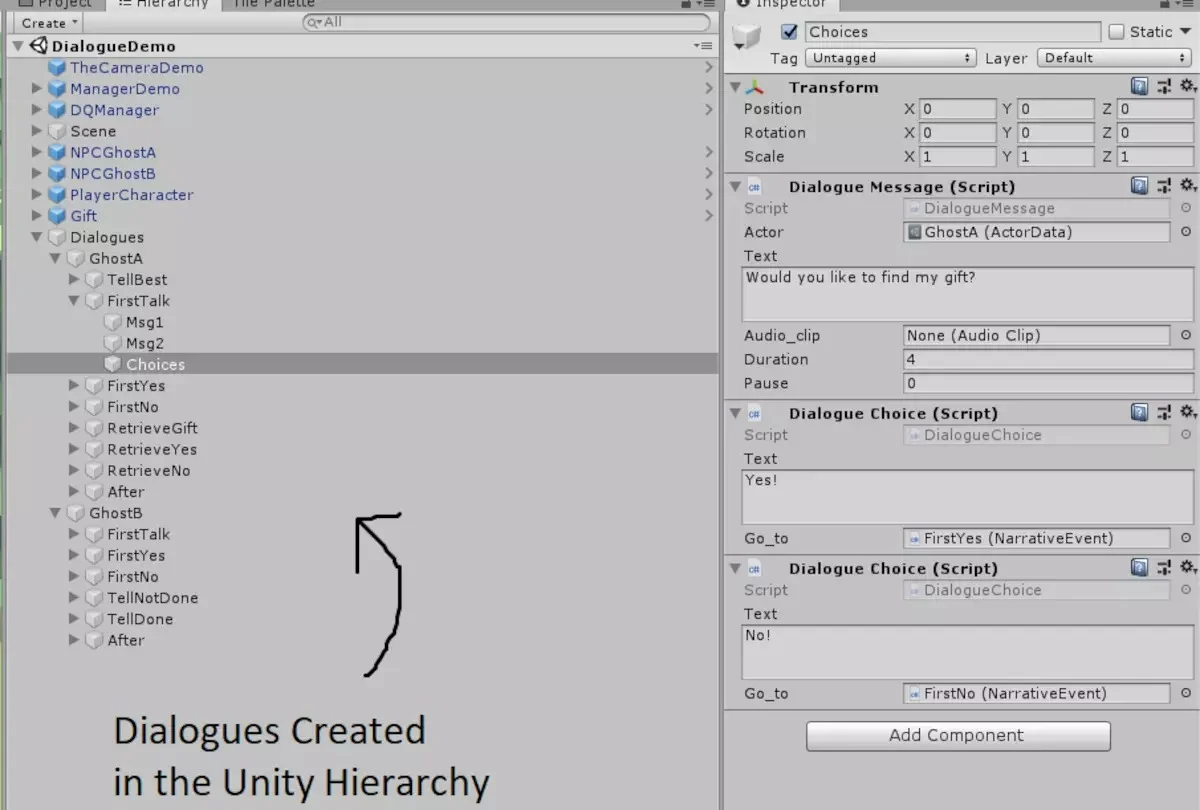The width and height of the screenshot is (1200, 810).
Task: Click the Rotation Y field
Action: [1056, 133]
